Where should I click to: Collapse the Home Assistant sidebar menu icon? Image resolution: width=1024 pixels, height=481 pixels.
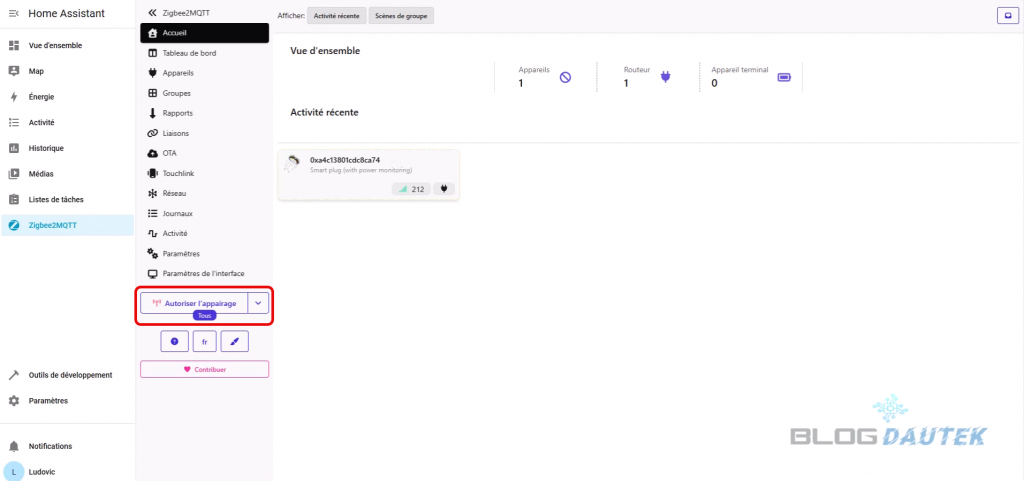tap(14, 13)
